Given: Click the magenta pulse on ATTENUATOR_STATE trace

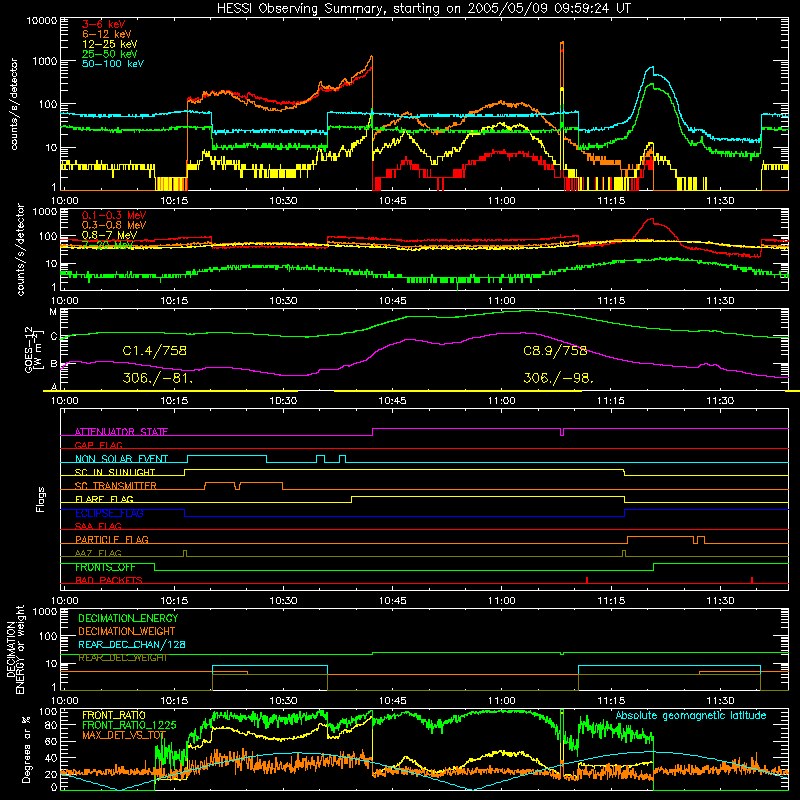Looking at the screenshot, I should click(562, 432).
